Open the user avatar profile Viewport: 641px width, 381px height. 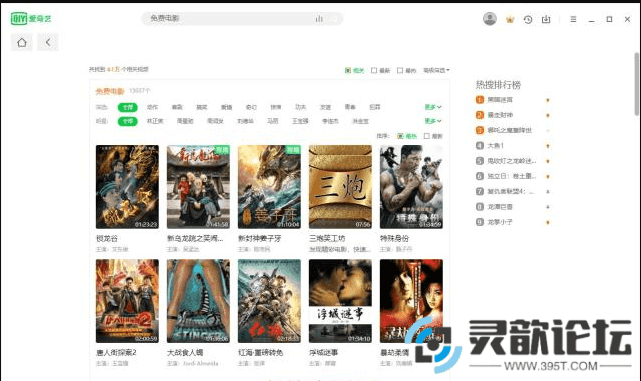point(490,18)
